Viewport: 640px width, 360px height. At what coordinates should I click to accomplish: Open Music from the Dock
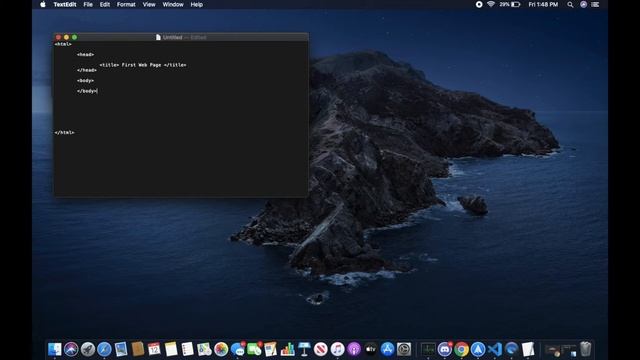click(338, 349)
